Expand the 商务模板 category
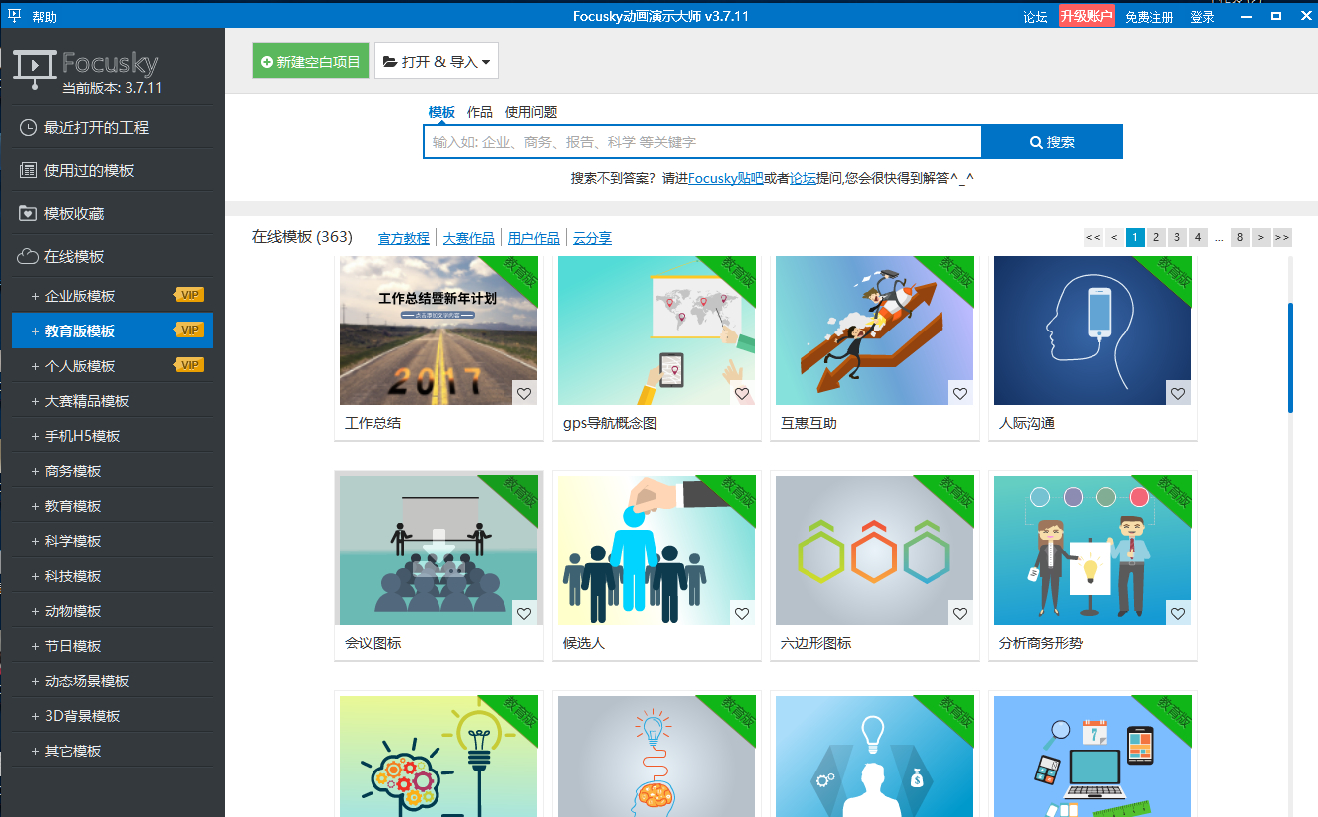The width and height of the screenshot is (1318, 817). tap(36, 471)
